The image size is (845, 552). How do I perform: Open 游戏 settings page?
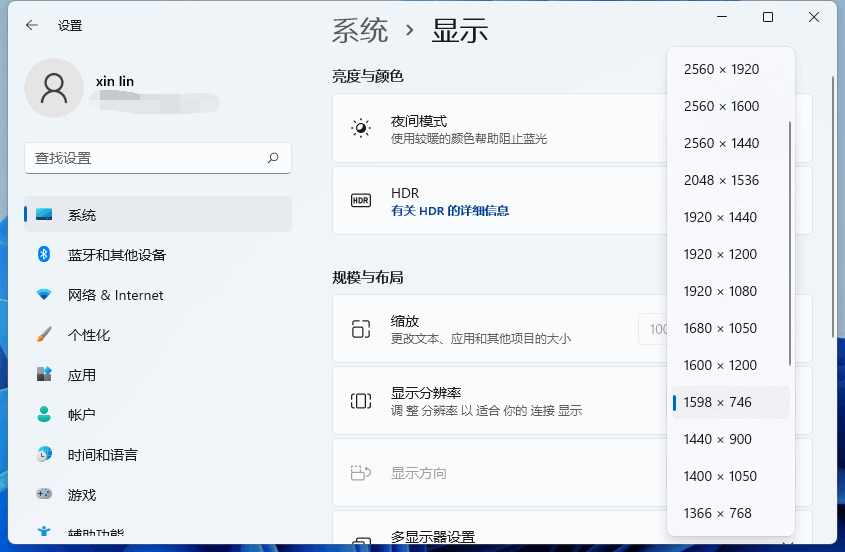158,494
